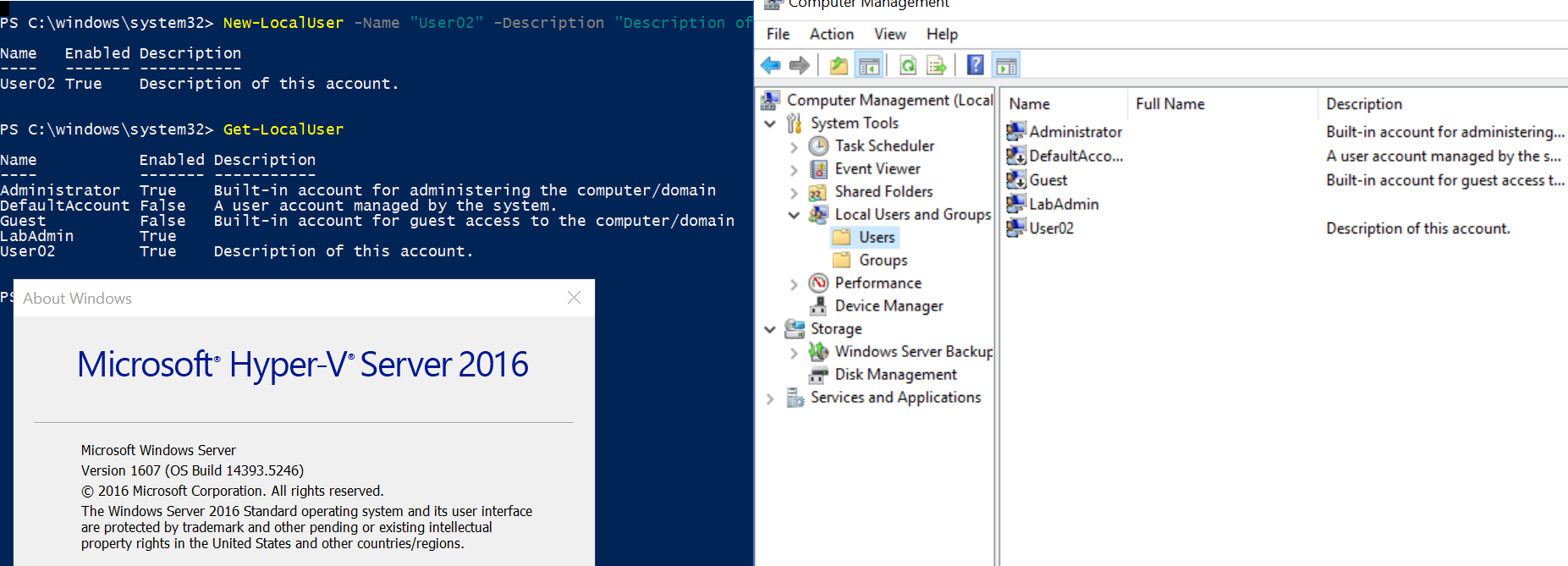The height and width of the screenshot is (566, 1568).
Task: Expand the Windows Server Backup node
Action: pos(794,352)
